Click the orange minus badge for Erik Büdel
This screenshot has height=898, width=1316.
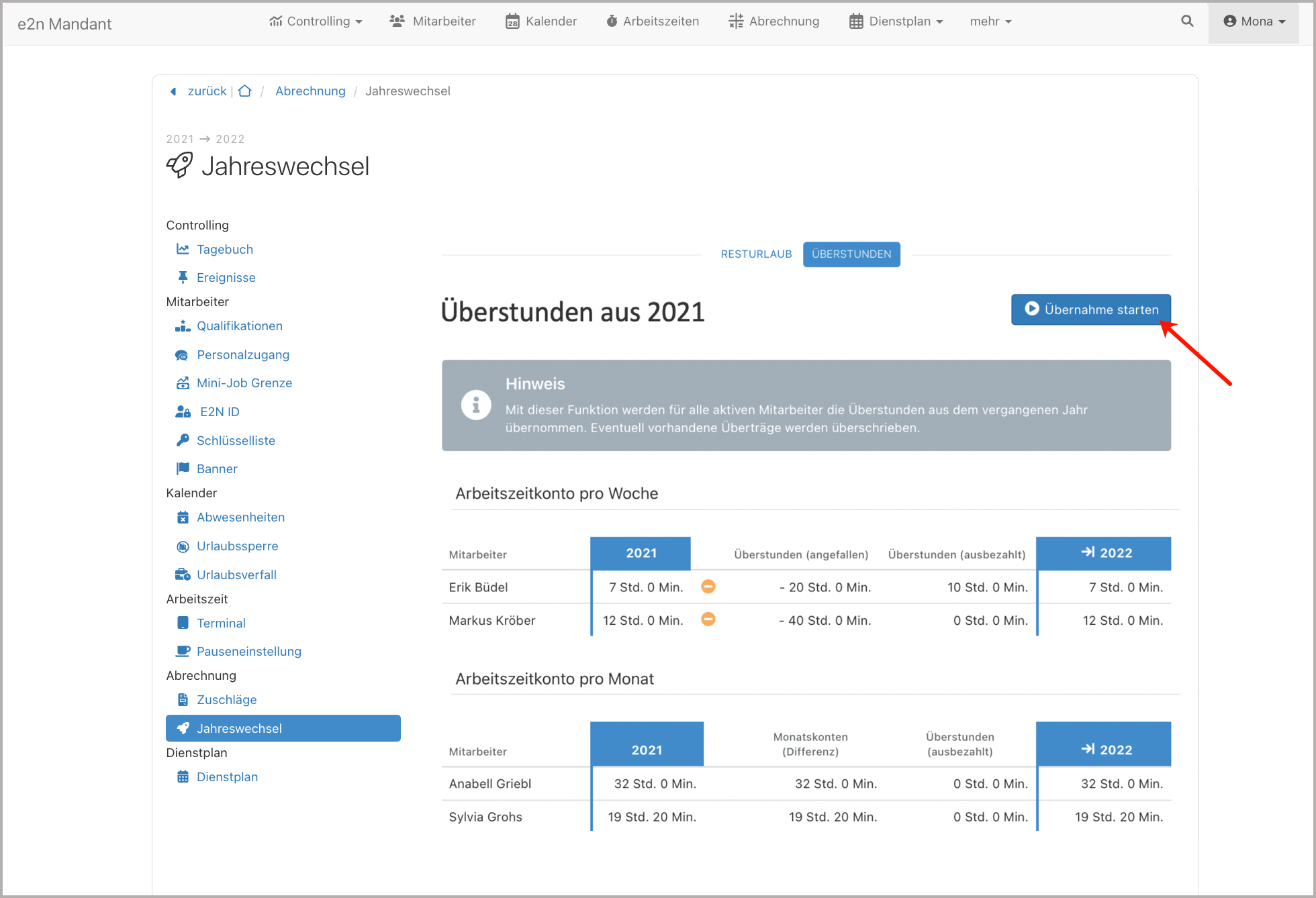[708, 586]
